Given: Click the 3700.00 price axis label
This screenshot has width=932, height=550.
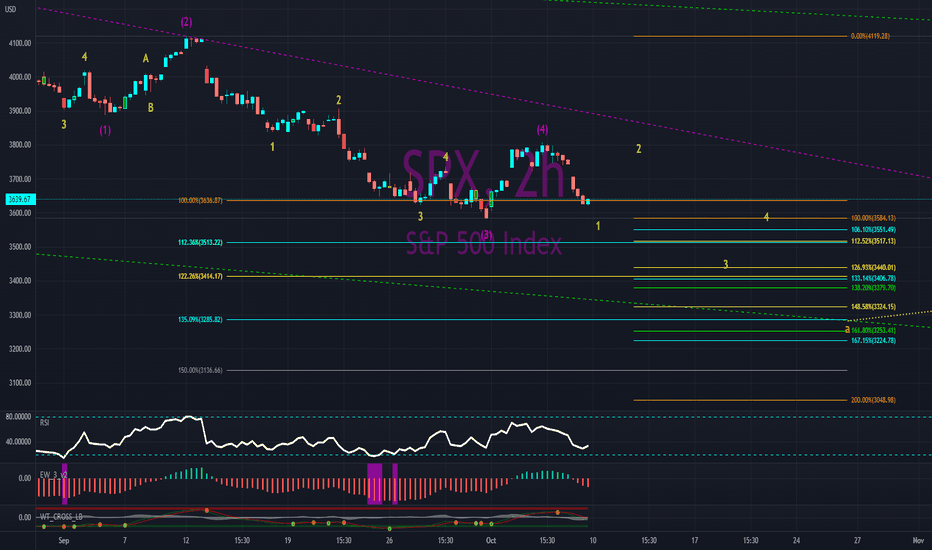Looking at the screenshot, I should click(20, 179).
